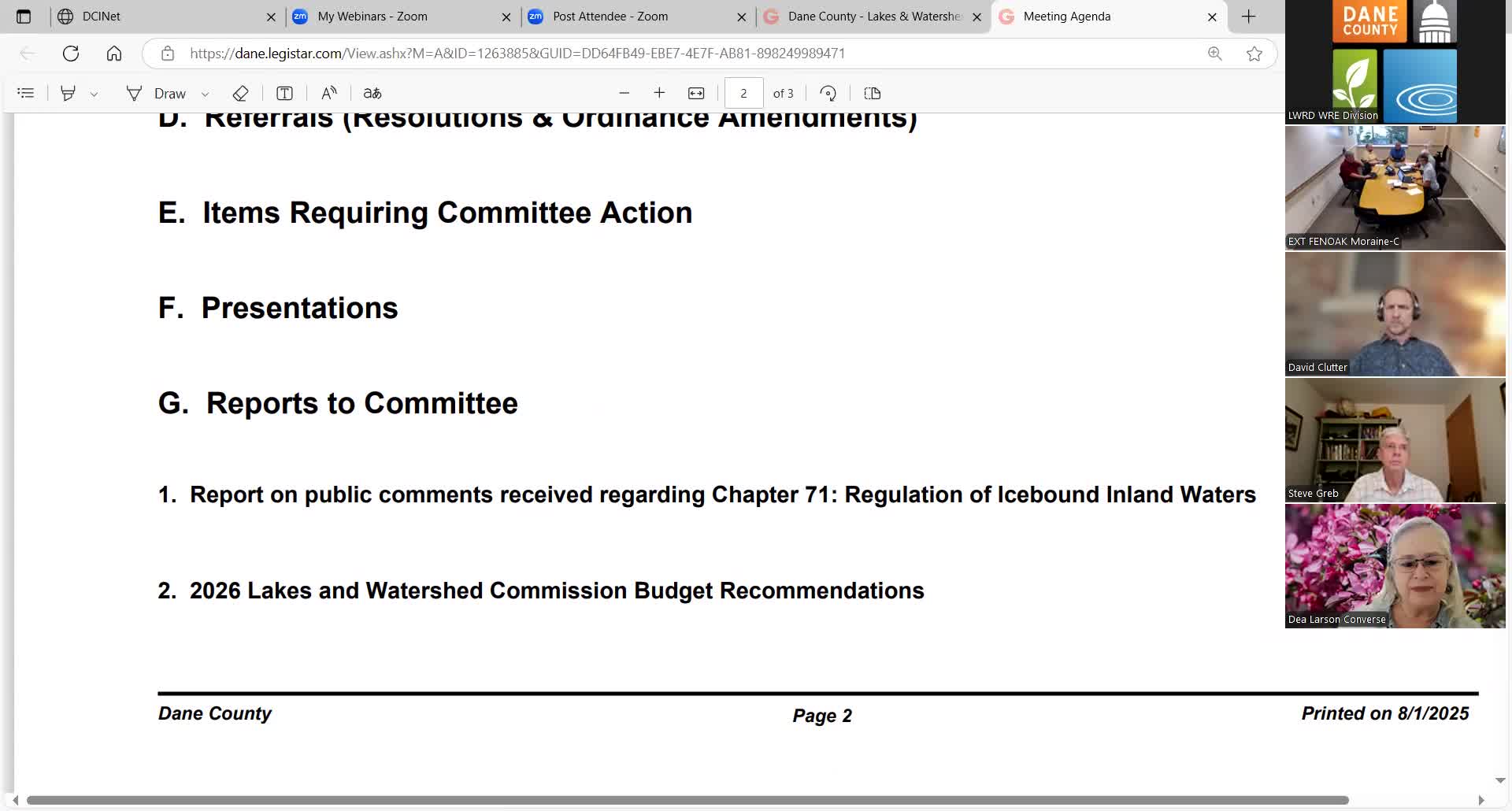Select the Meeting Agenda tab
This screenshot has height=811, width=1512.
(x=1108, y=17)
